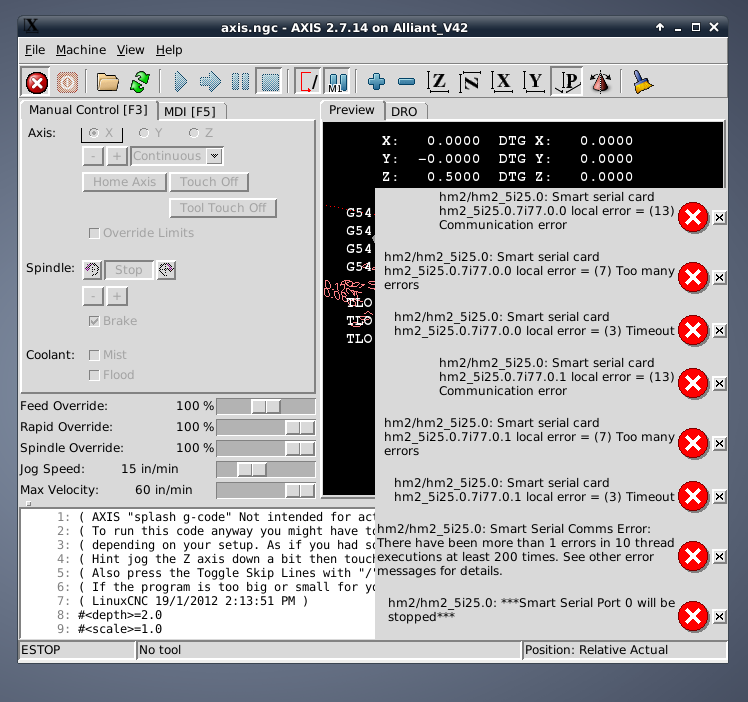
Task: Open a G-code file with folder icon
Action: [107, 82]
